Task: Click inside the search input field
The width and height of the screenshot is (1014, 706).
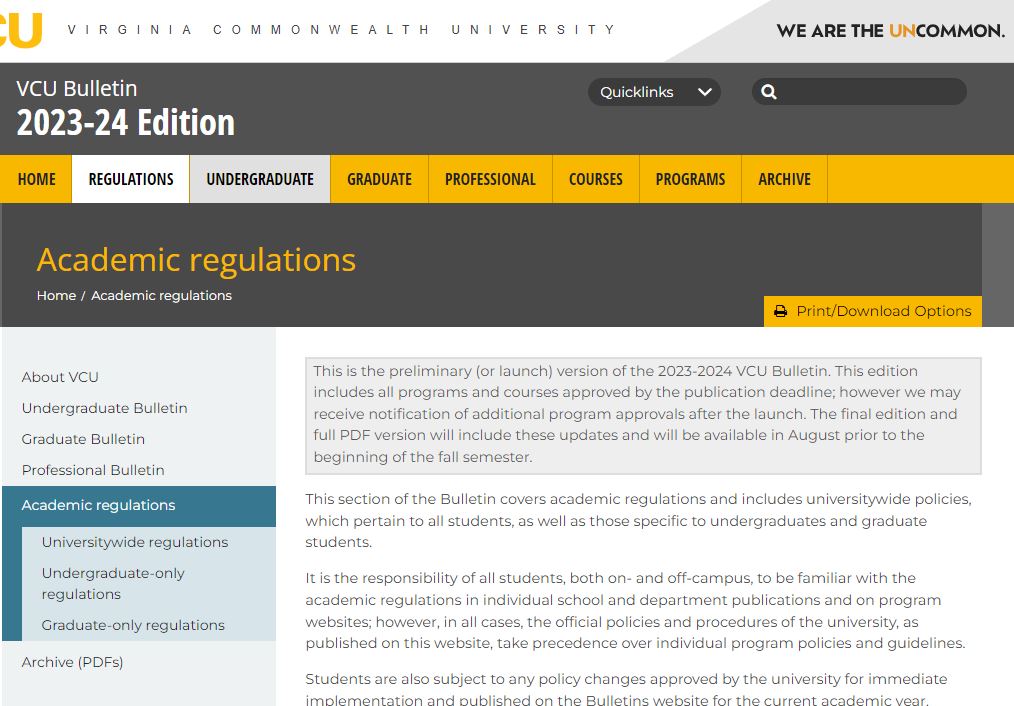Action: (x=870, y=91)
